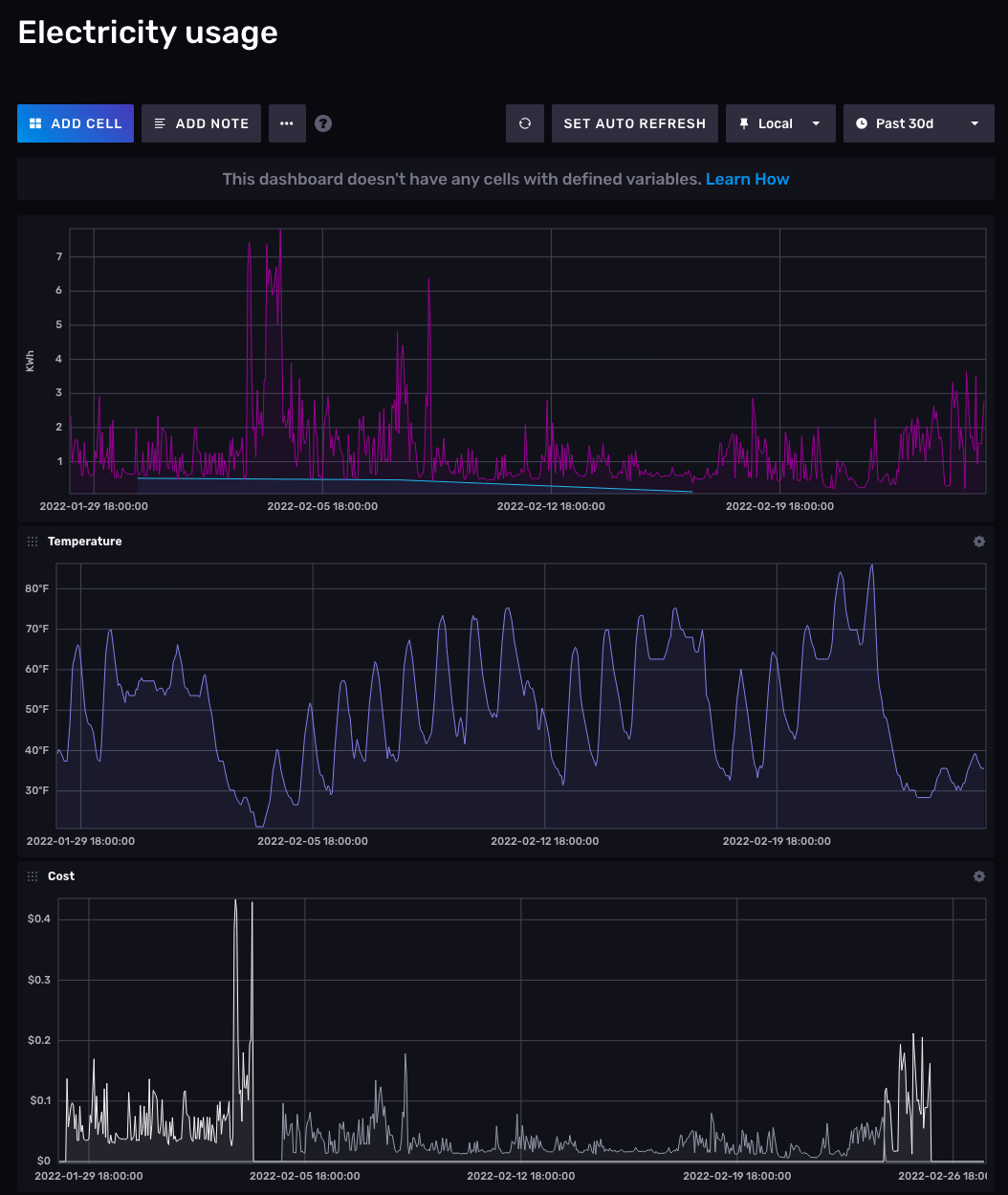Grab the Cost cell drag handle
Image resolution: width=1008 pixels, height=1195 pixels.
pos(33,876)
